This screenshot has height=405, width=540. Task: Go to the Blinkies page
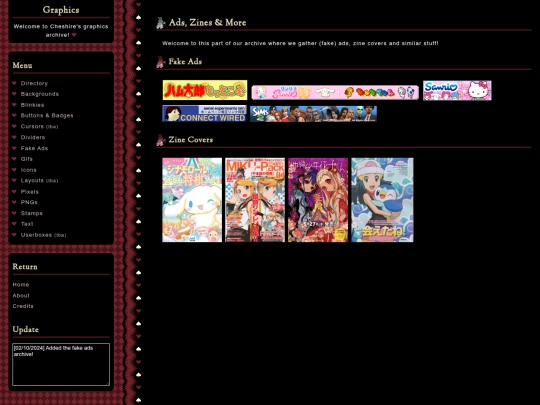click(x=32, y=105)
